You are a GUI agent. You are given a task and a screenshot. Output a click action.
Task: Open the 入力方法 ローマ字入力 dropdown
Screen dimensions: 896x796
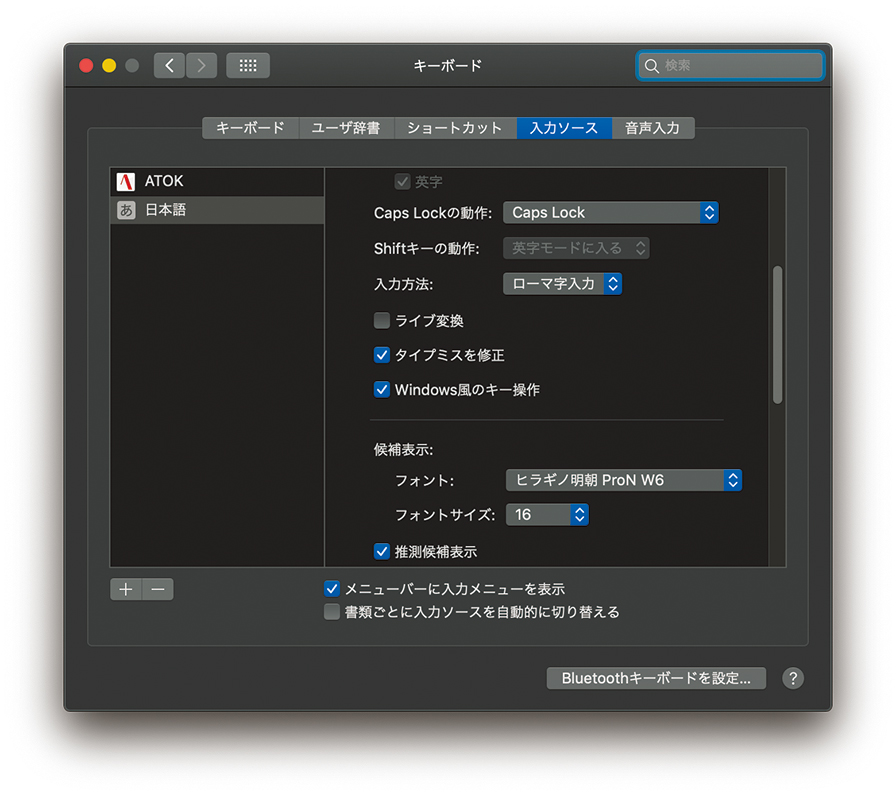[562, 284]
